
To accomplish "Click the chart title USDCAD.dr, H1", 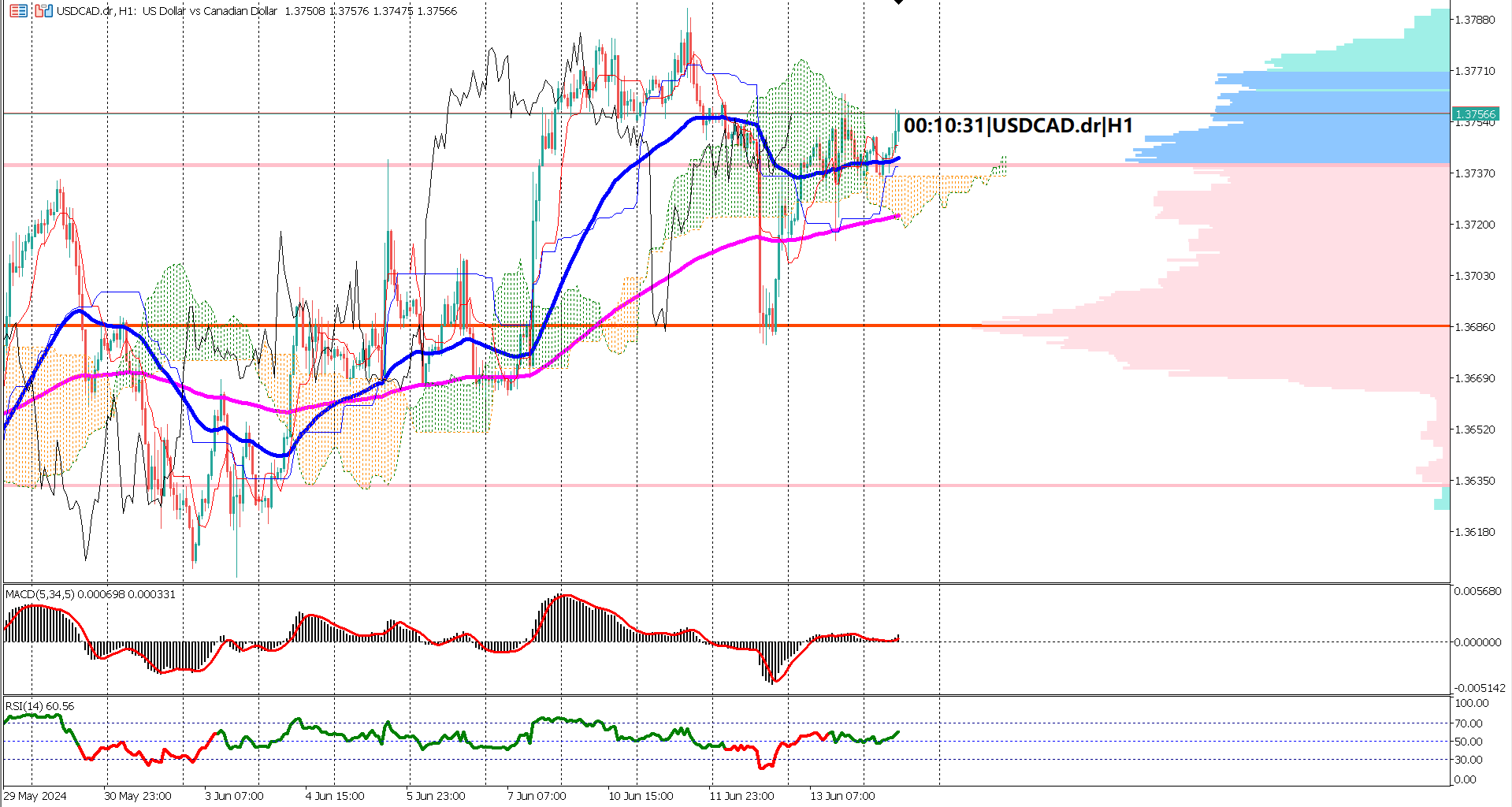I will (91, 12).
